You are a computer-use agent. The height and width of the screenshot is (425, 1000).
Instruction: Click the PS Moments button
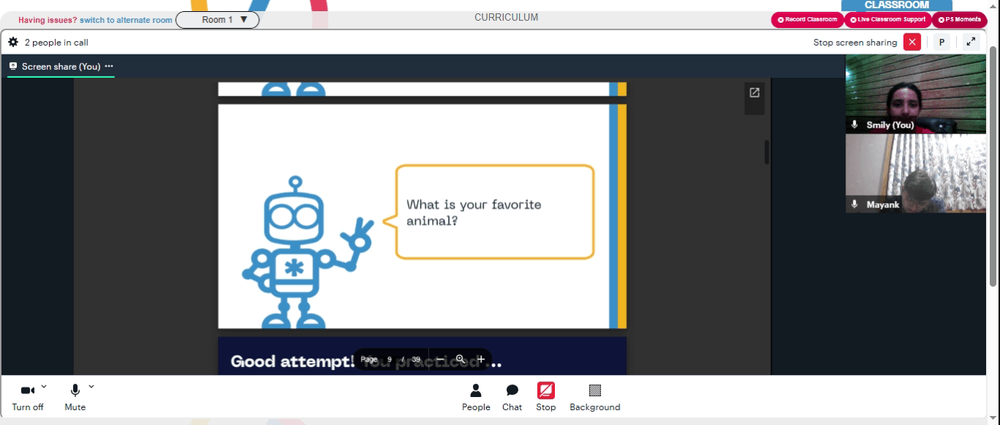959,20
